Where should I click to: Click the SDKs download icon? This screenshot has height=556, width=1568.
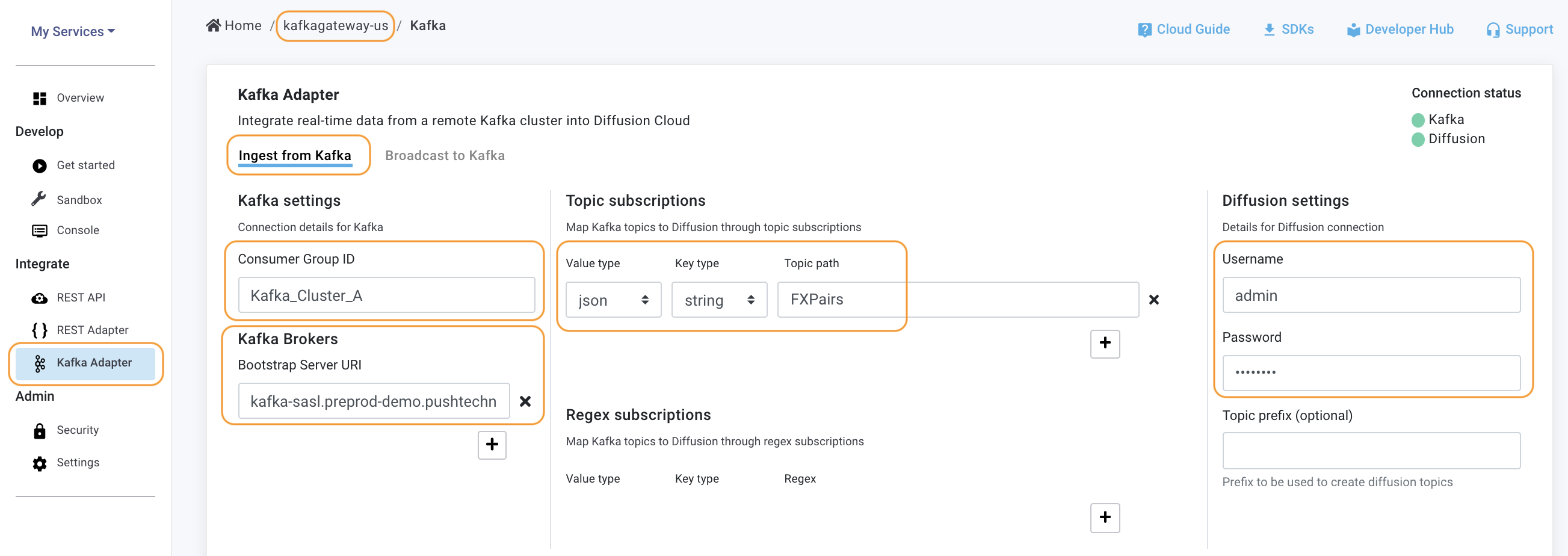pos(1269,30)
